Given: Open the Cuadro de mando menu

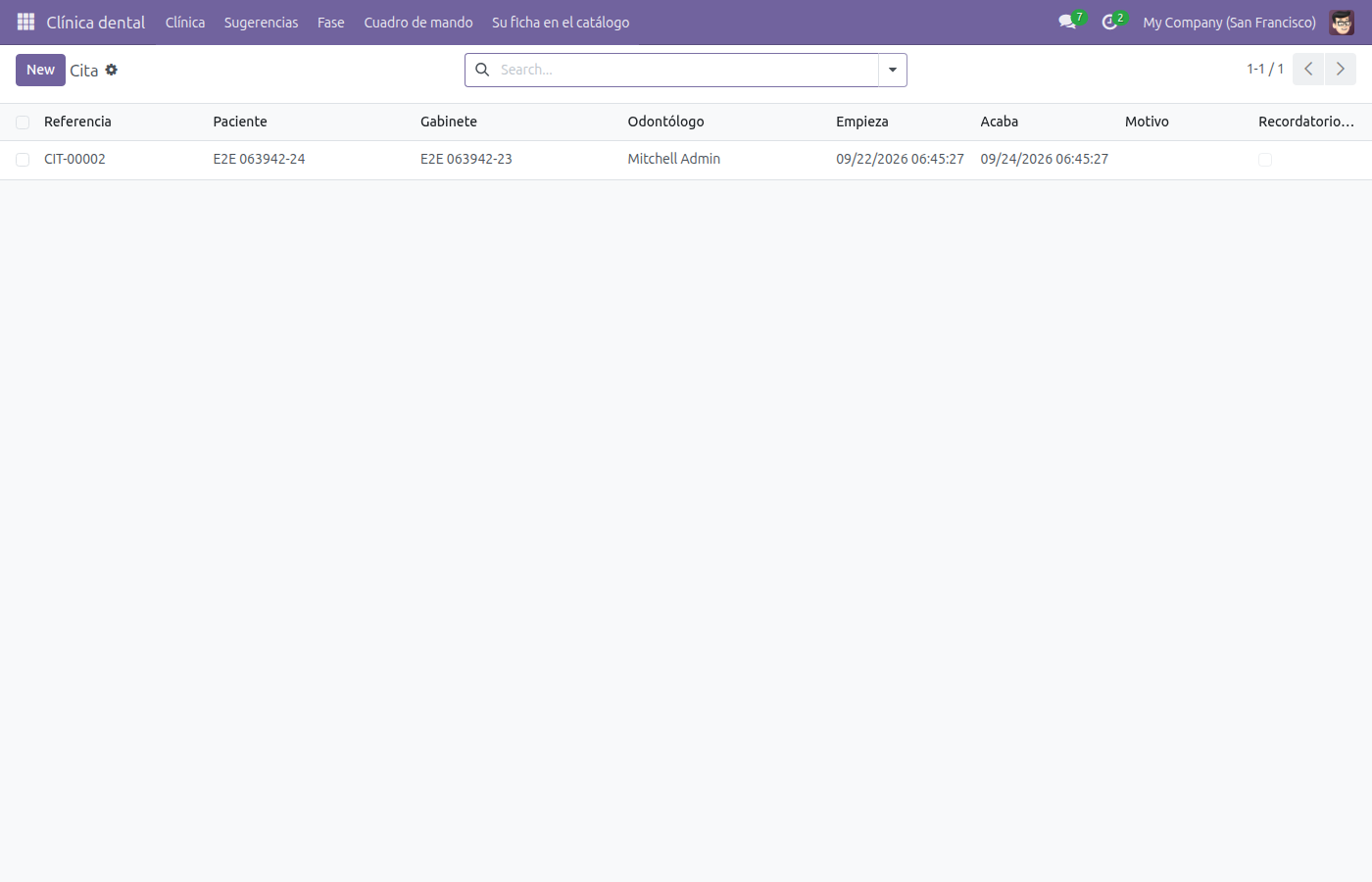Looking at the screenshot, I should coord(418,22).
